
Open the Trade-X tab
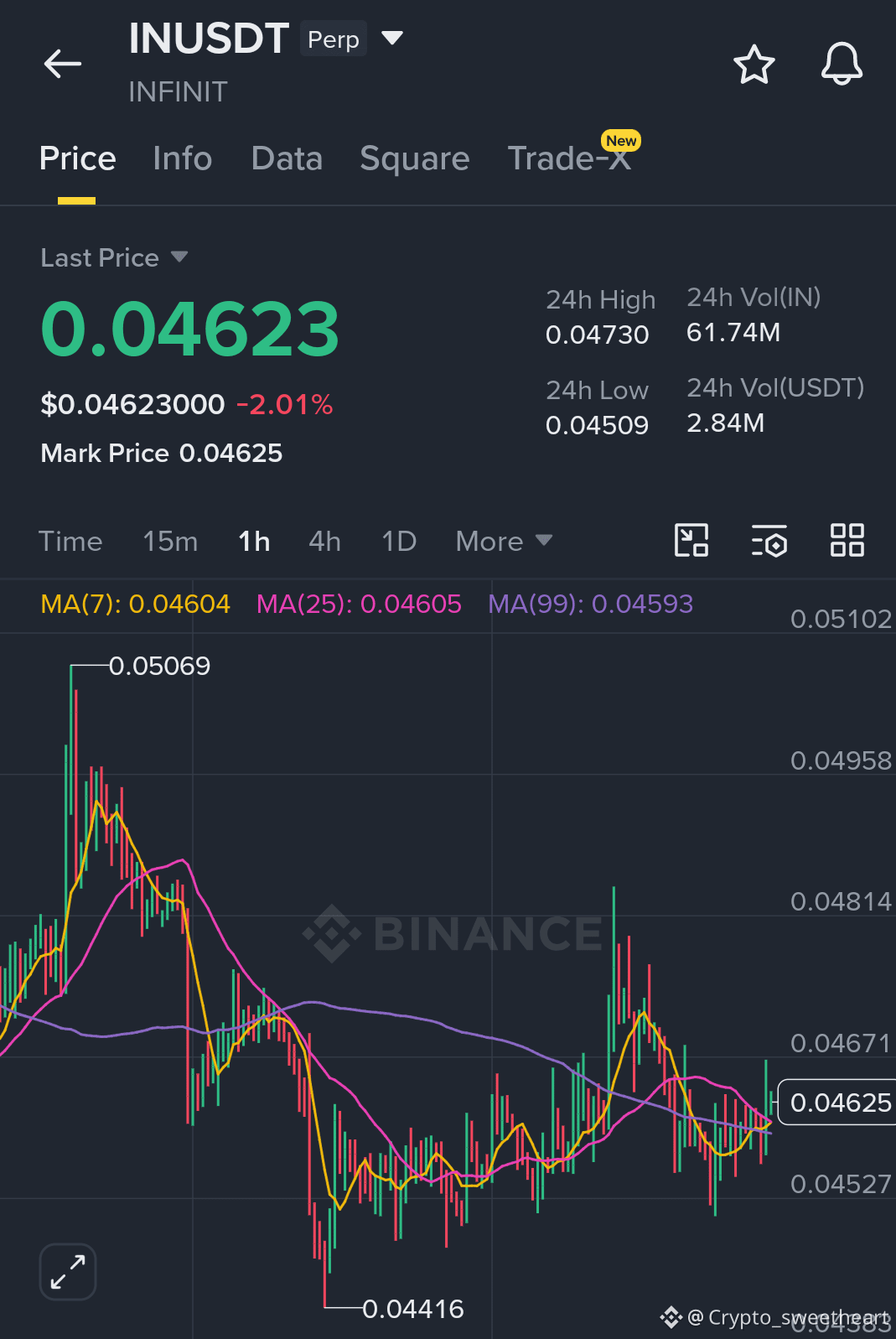[x=570, y=158]
